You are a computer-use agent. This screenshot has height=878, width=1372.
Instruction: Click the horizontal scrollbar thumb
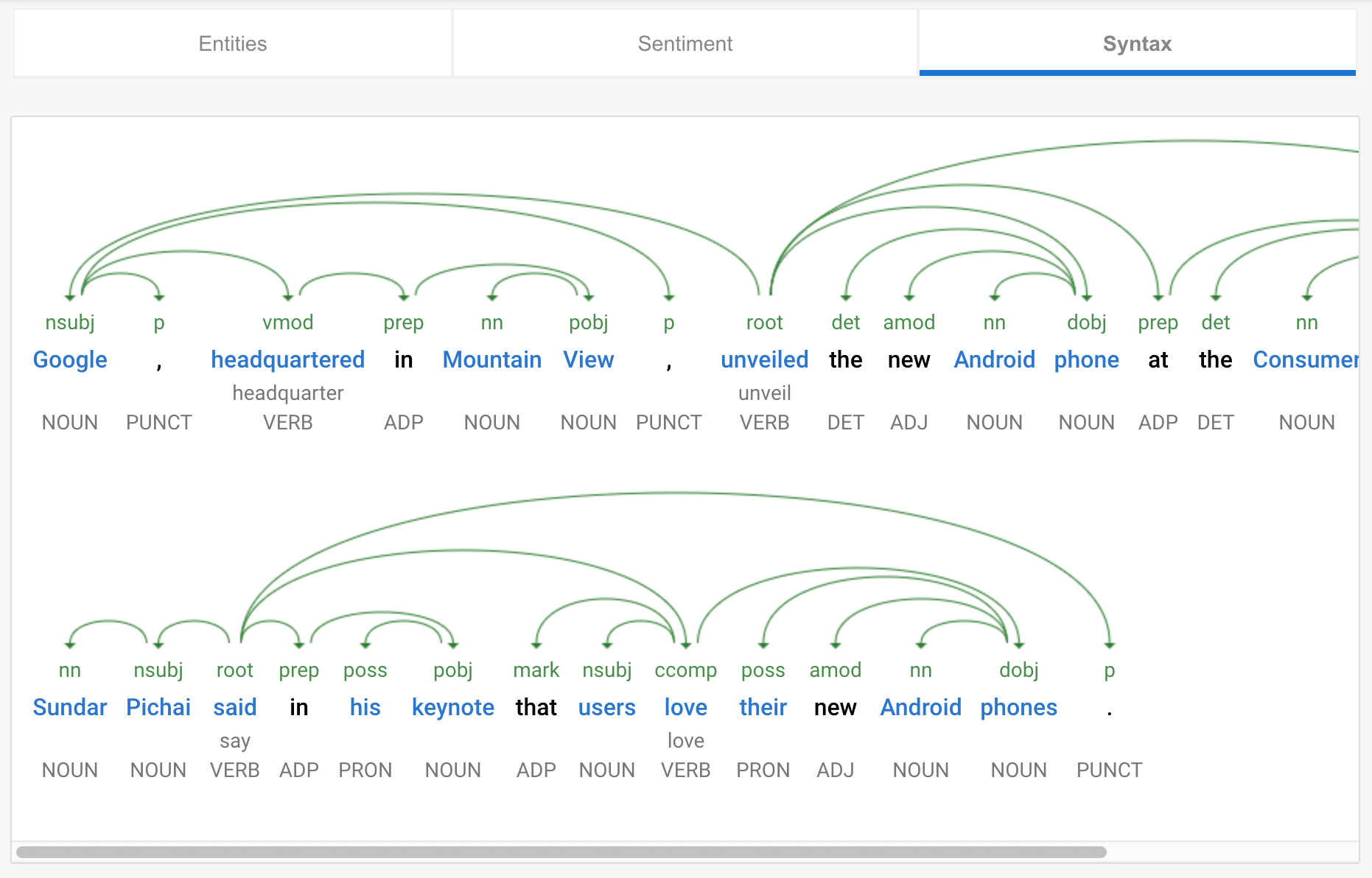click(x=561, y=852)
